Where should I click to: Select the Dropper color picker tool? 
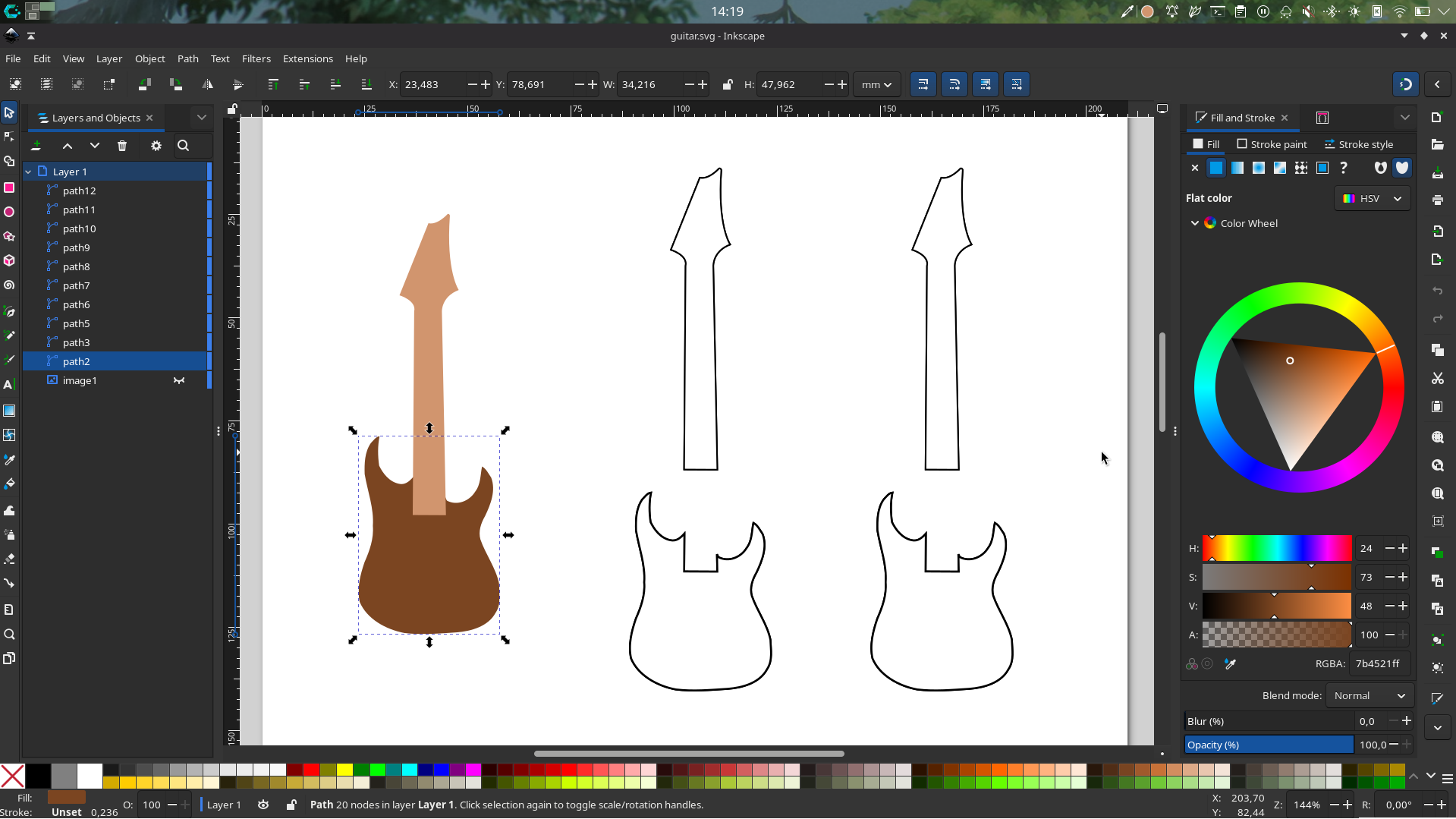pos(9,459)
